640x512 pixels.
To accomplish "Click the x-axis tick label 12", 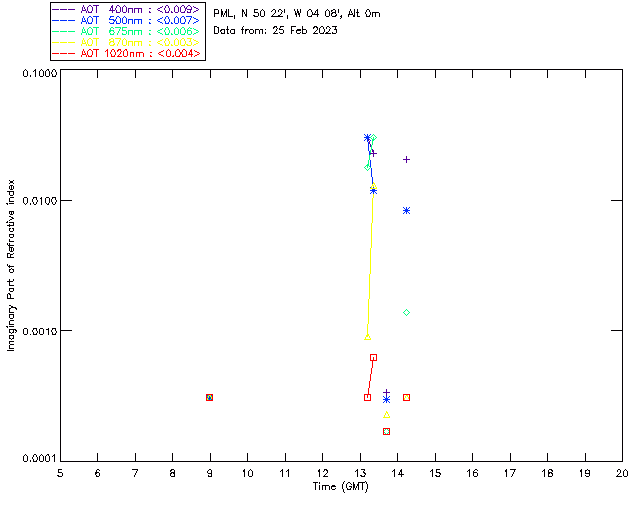I will click(322, 473).
